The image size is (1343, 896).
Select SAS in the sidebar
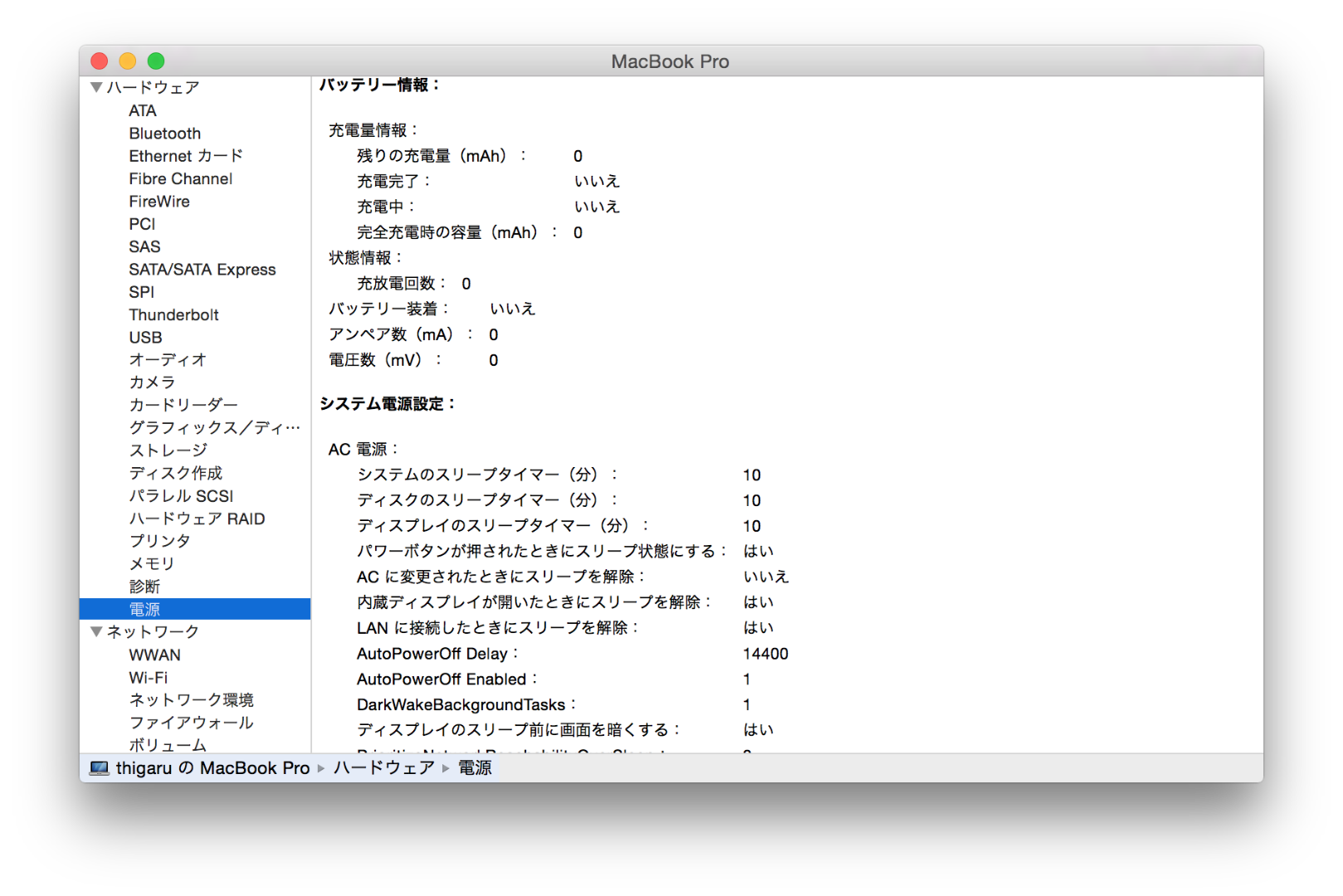pos(144,246)
